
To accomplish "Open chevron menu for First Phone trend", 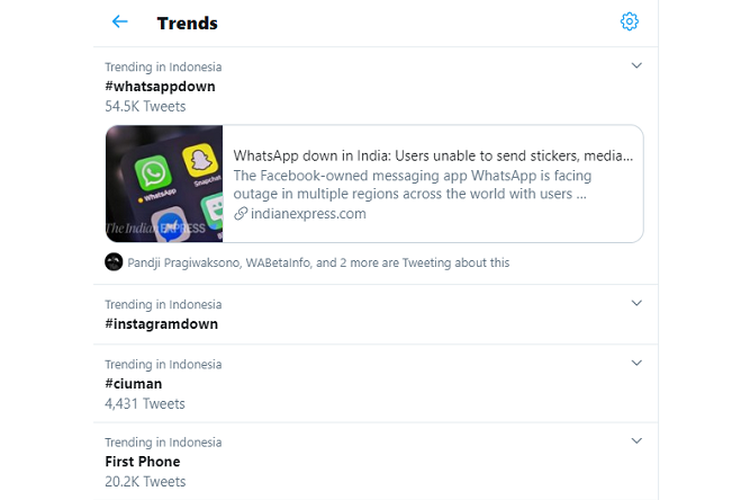I will pyautogui.click(x=636, y=441).
